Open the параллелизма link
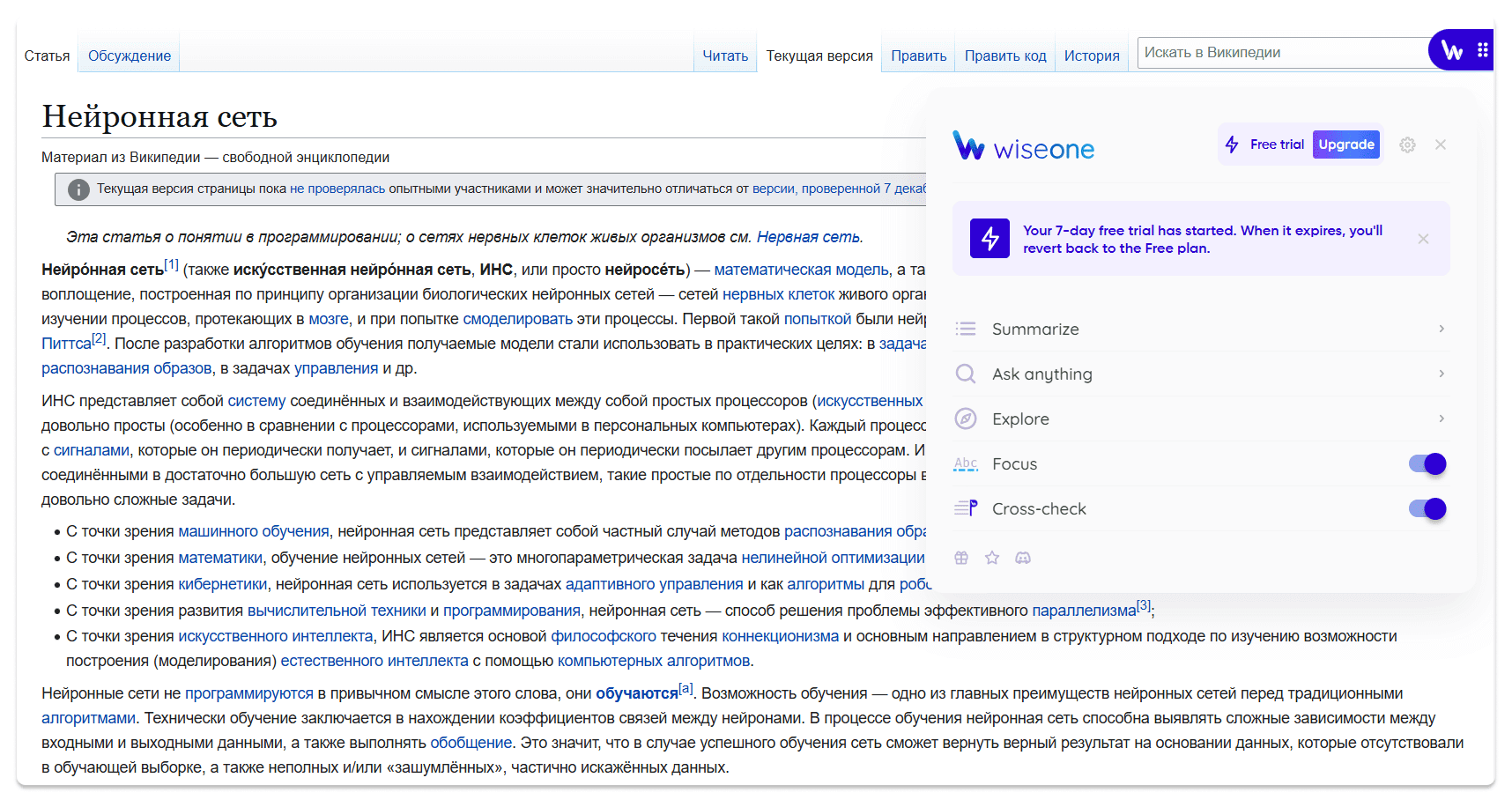The image size is (1512, 800). click(x=1084, y=611)
